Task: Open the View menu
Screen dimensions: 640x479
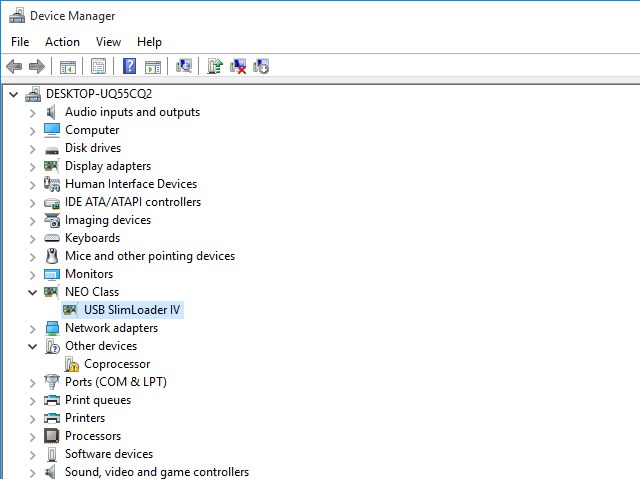Action: 108,42
